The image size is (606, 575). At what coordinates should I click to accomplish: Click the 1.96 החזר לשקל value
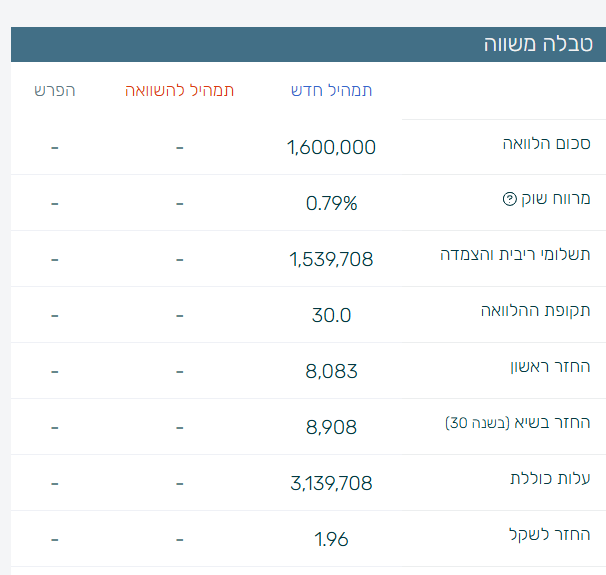331,539
